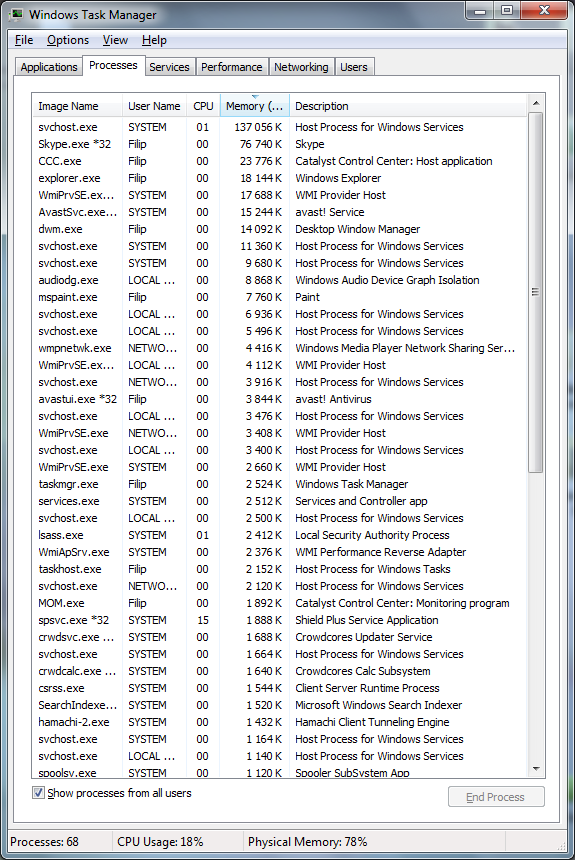Select the spsvc.exe *32 process row
The image size is (575, 860).
280,620
